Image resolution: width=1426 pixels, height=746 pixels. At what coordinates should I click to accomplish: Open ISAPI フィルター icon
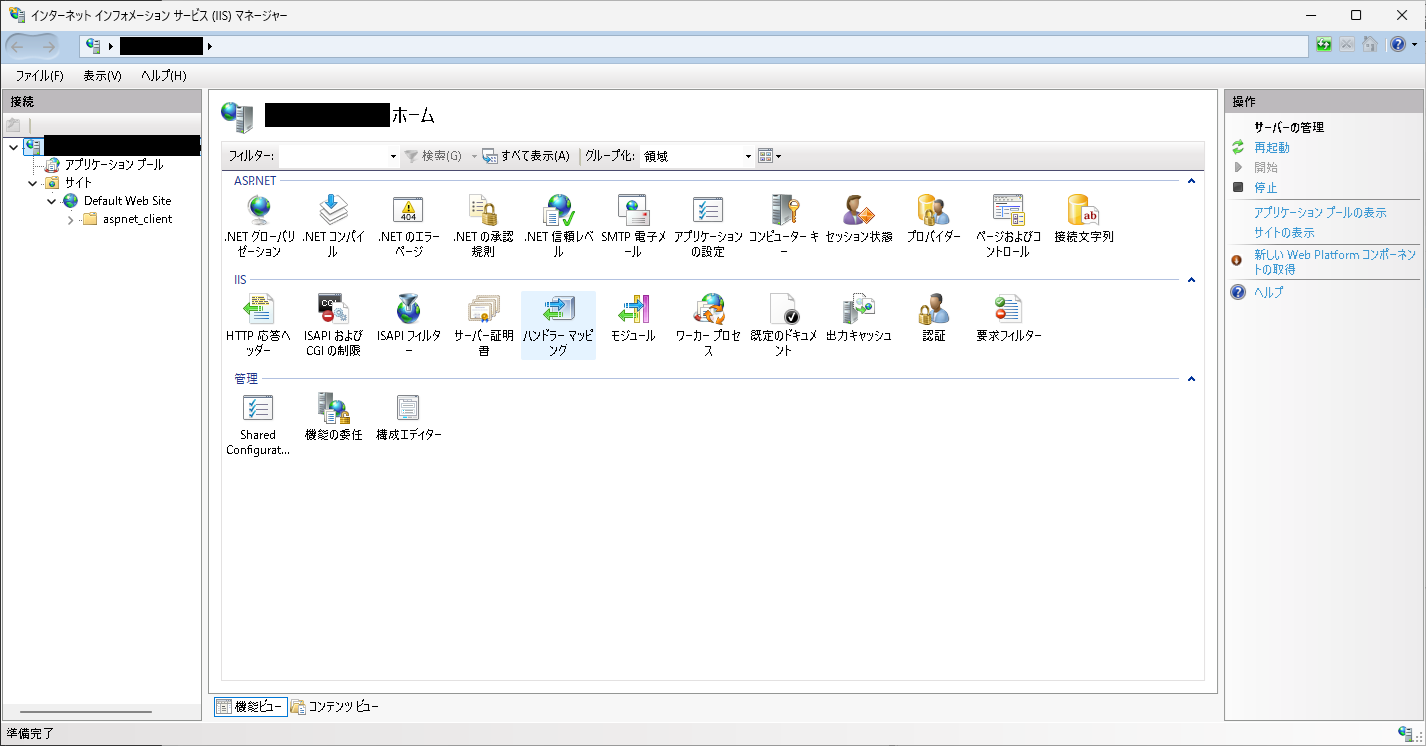[408, 325]
